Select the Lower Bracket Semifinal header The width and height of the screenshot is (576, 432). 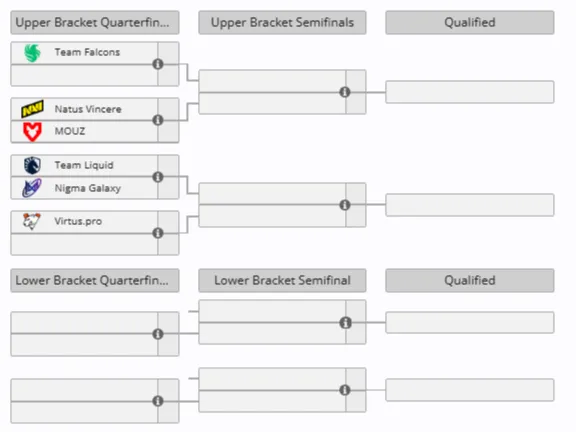pyautogui.click(x=282, y=280)
